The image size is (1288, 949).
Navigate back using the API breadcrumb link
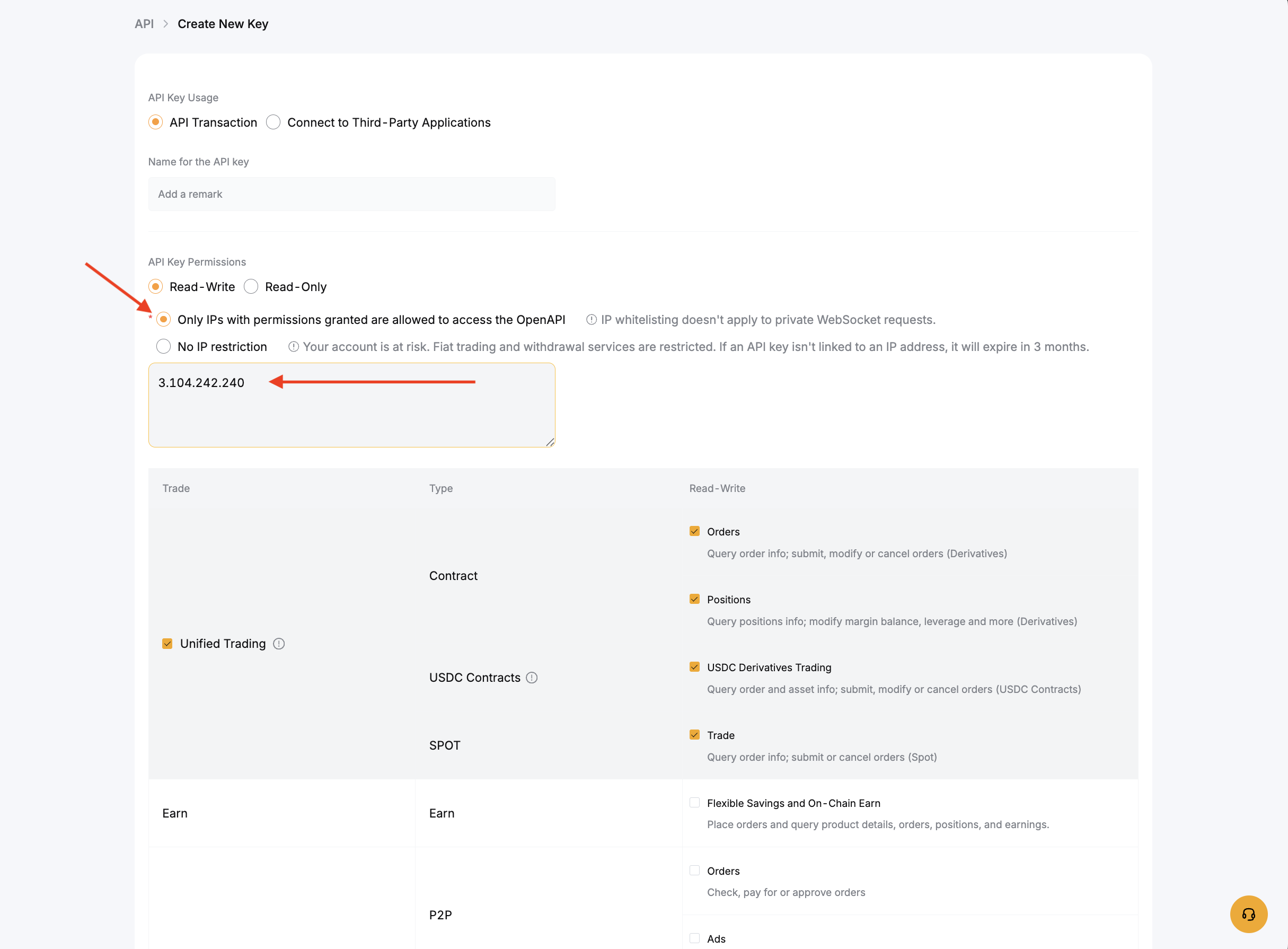click(x=144, y=23)
